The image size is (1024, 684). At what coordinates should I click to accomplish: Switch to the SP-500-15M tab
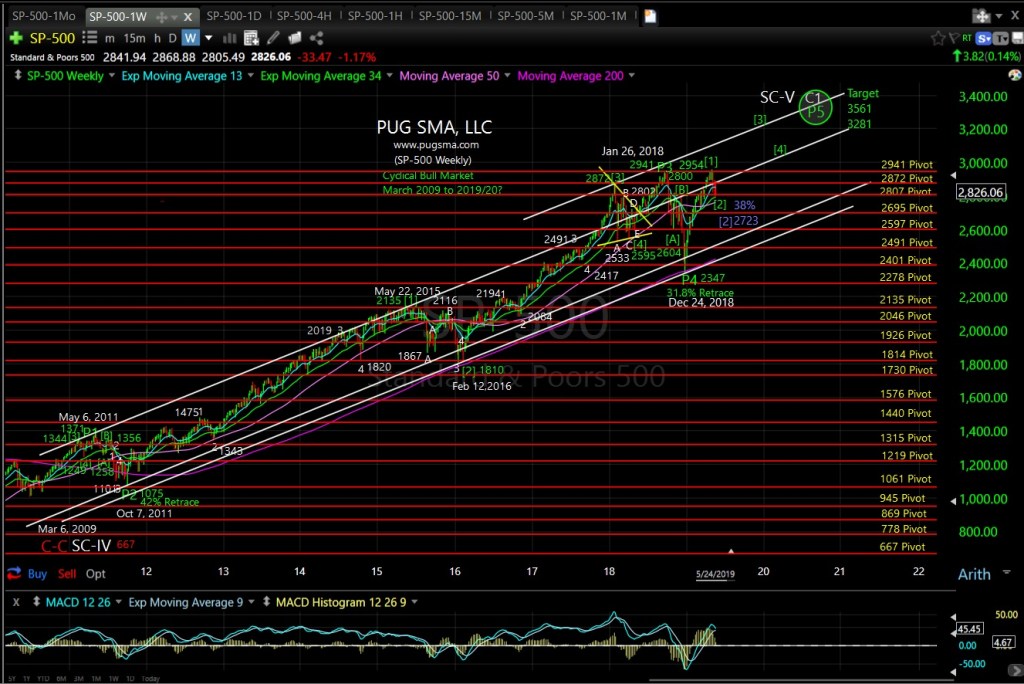click(450, 16)
